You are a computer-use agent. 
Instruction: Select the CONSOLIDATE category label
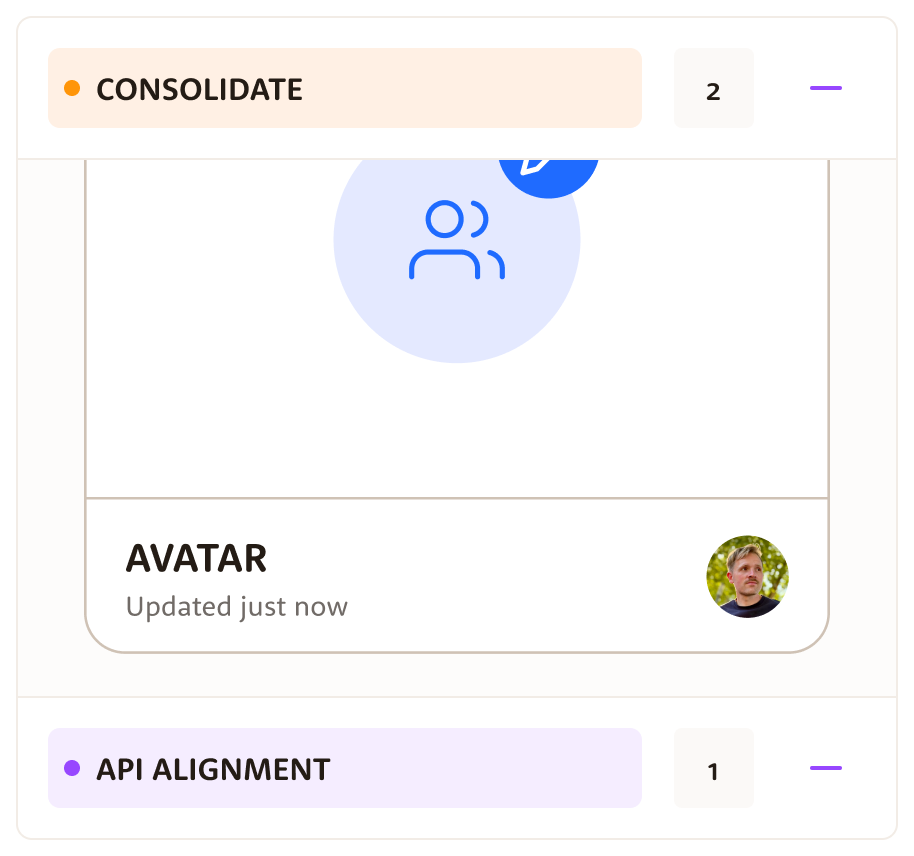199,89
